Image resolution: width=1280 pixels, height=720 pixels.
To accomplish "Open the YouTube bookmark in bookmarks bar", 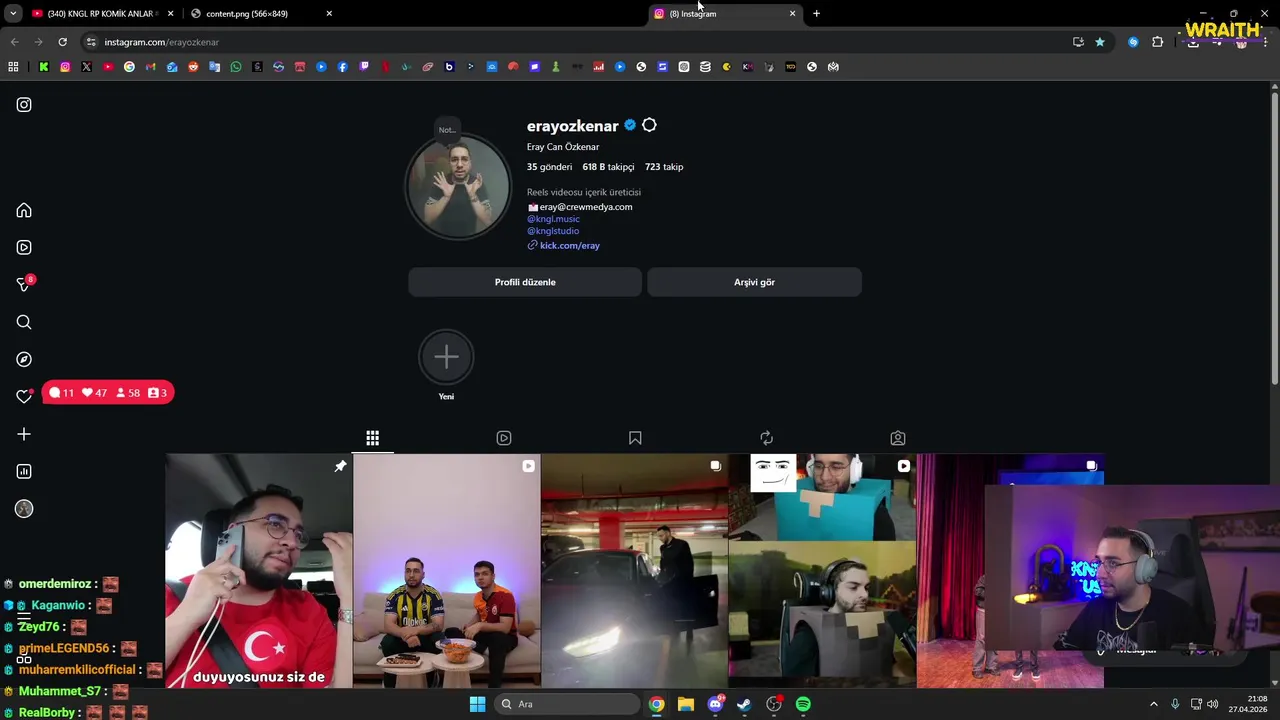I will pos(108,67).
